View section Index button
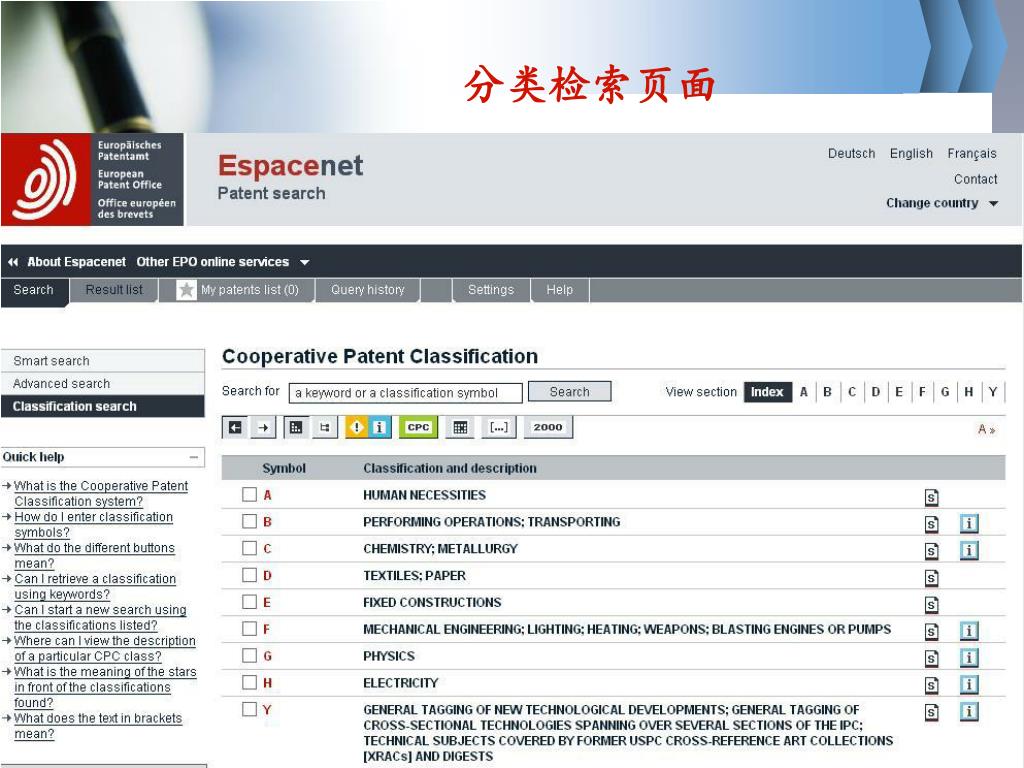The image size is (1024, 768). [x=767, y=392]
